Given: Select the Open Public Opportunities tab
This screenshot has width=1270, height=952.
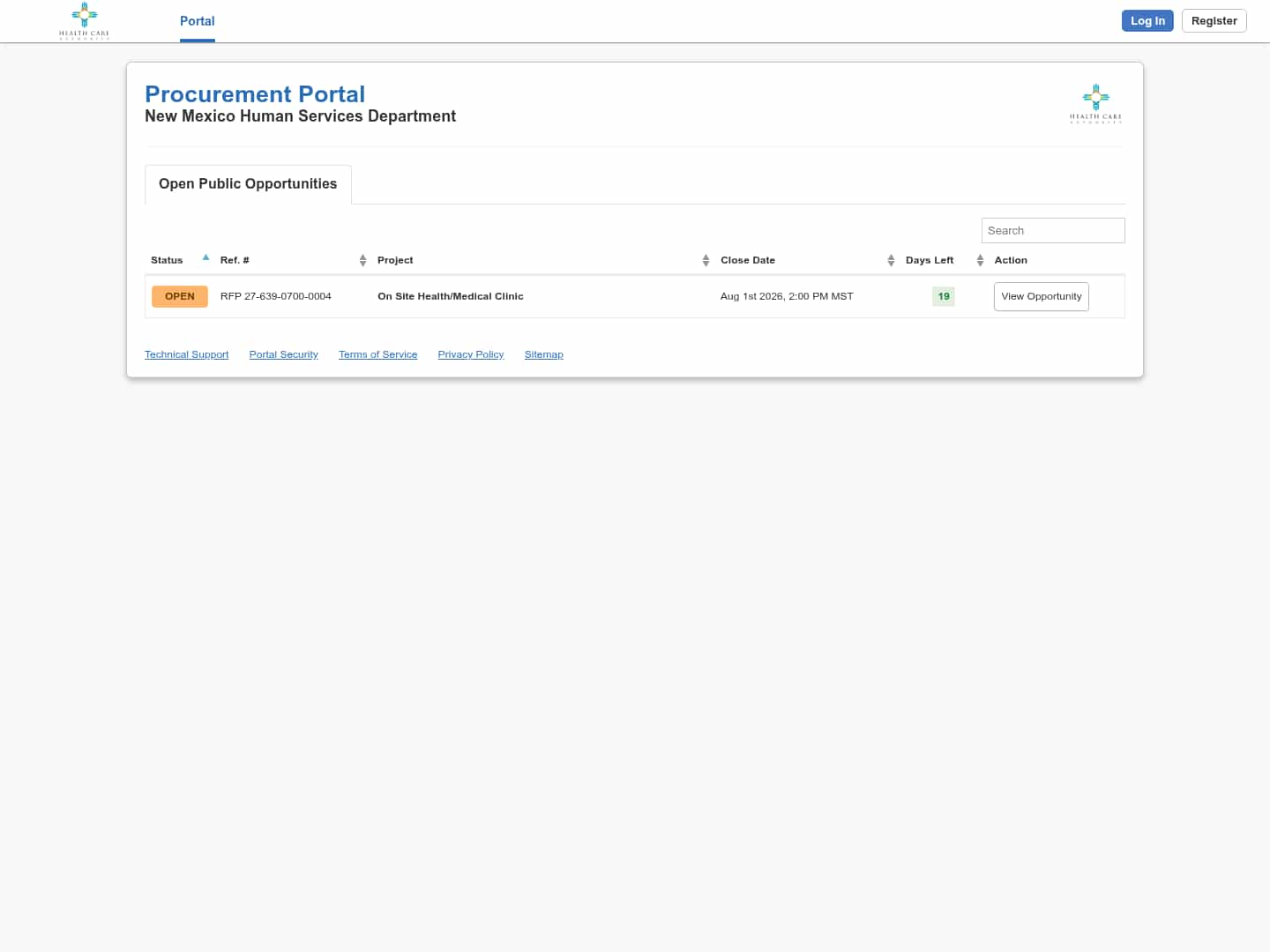Looking at the screenshot, I should pyautogui.click(x=248, y=184).
